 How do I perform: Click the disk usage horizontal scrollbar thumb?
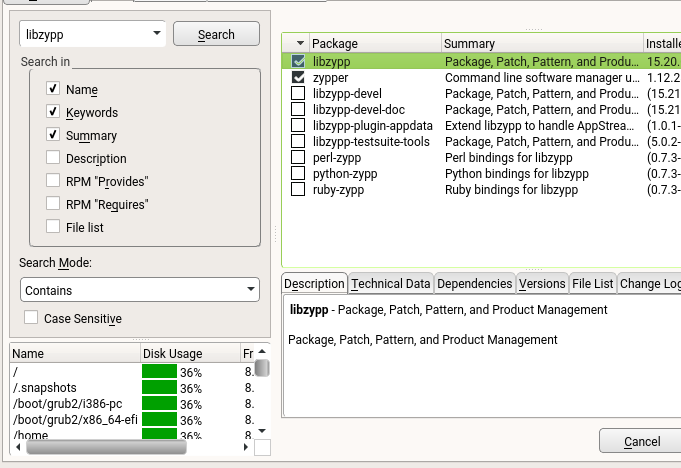pyautogui.click(x=106, y=447)
